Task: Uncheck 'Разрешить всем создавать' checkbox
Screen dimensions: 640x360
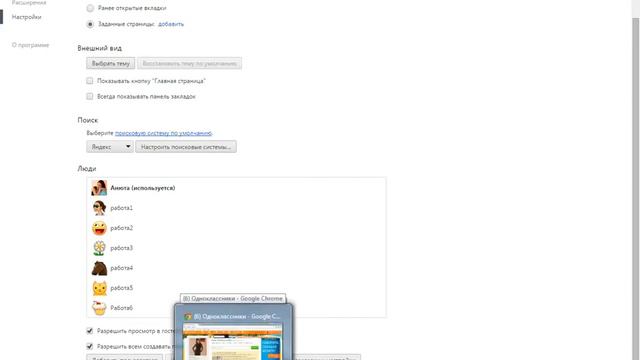Action: [x=90, y=346]
